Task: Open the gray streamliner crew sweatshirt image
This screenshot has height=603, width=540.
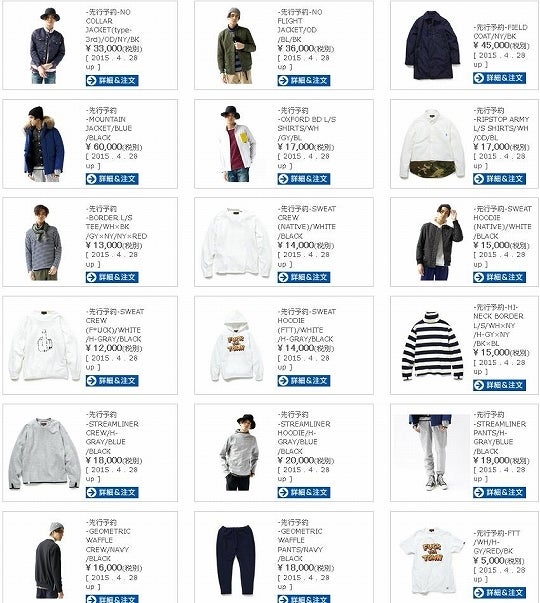Action: tap(44, 453)
